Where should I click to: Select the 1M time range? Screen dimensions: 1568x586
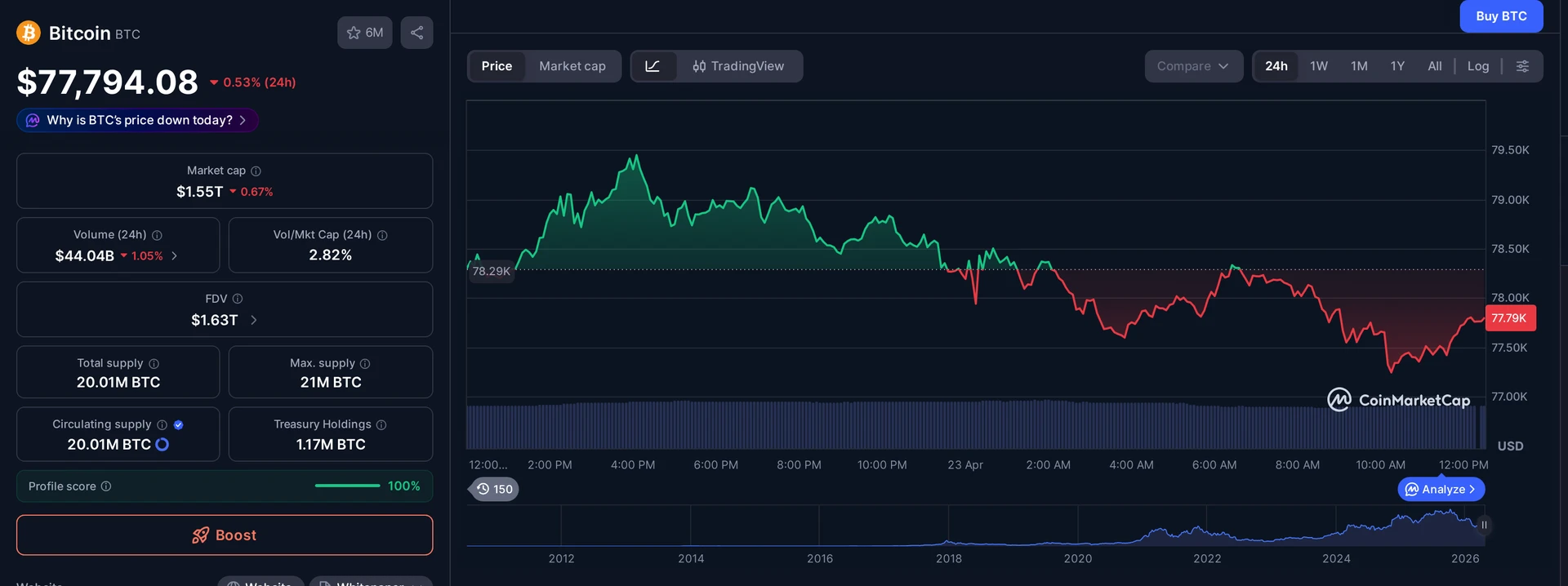1359,66
